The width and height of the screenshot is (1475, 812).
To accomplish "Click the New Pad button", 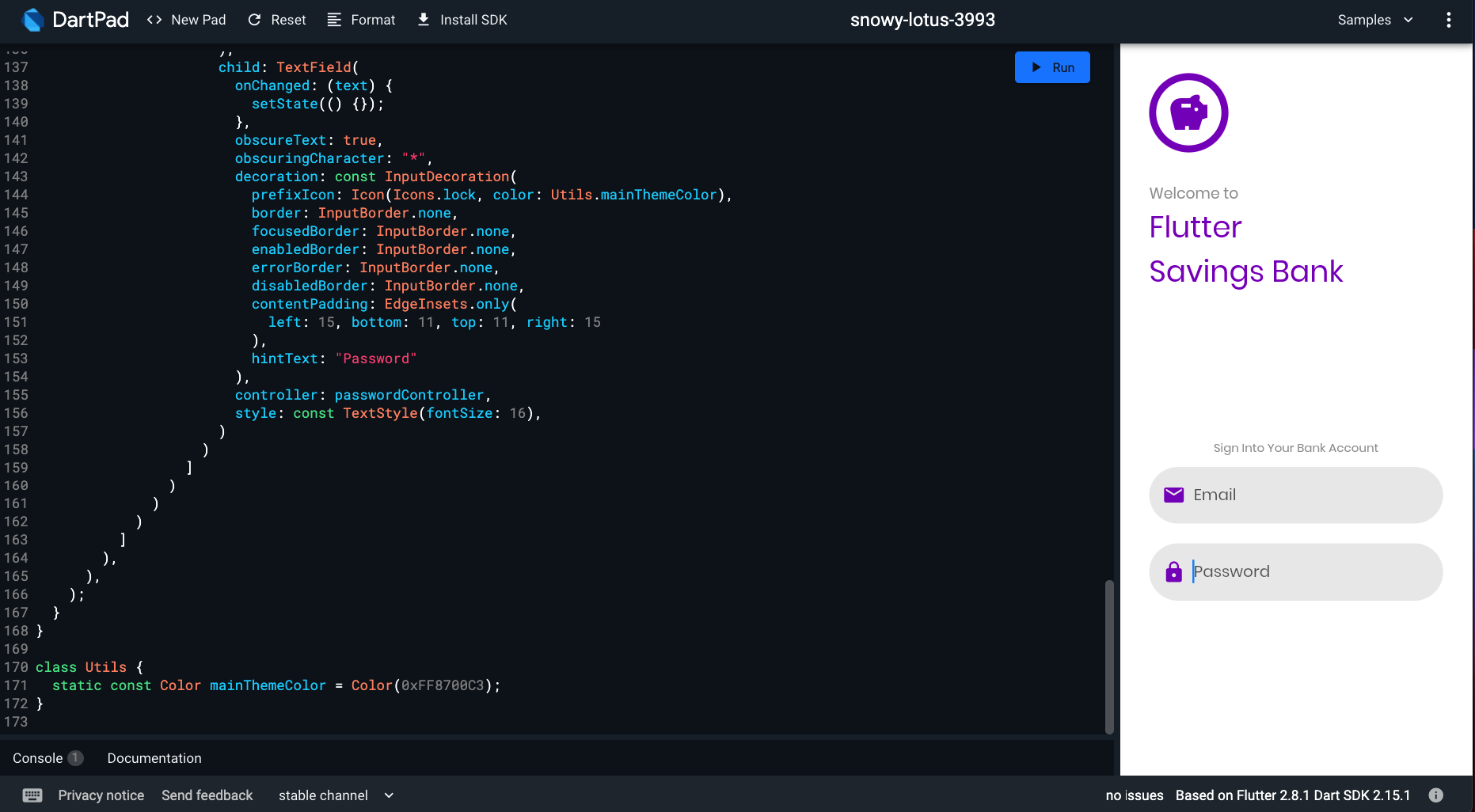I will pos(186,20).
